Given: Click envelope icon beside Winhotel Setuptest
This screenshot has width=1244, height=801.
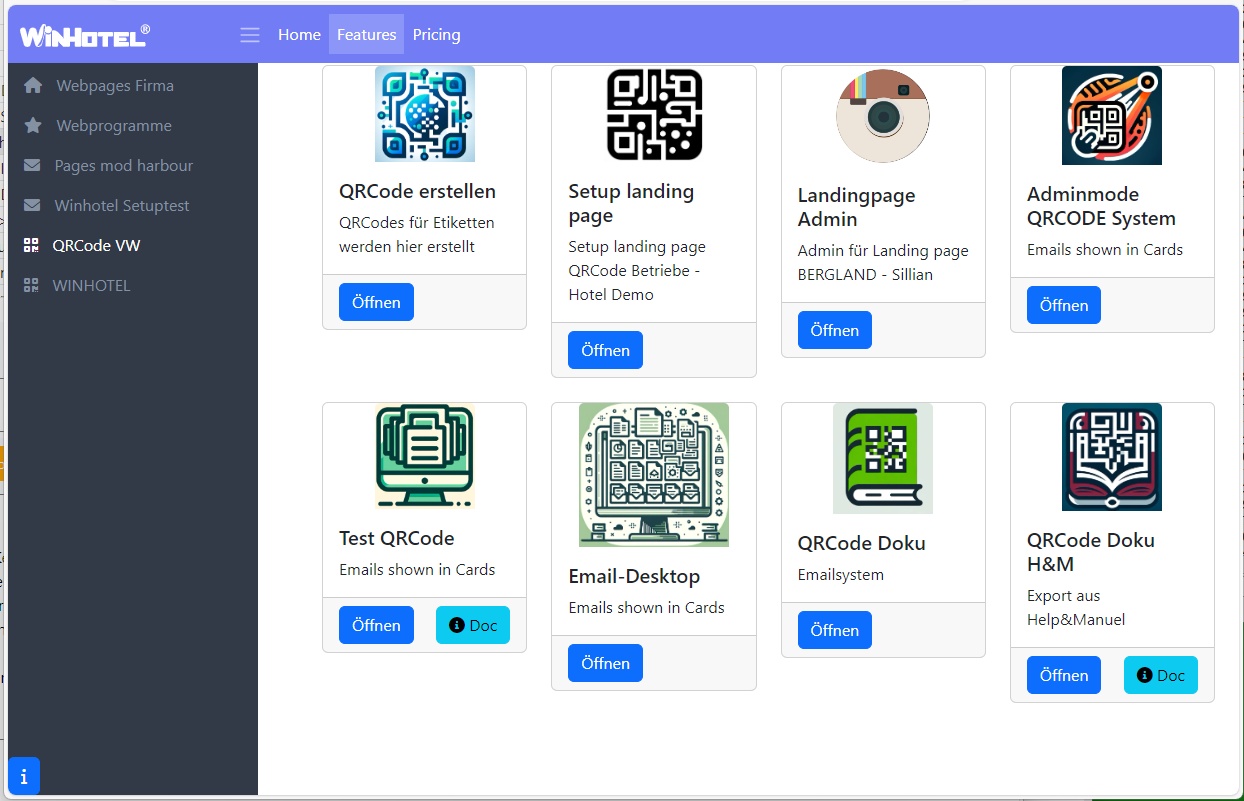Looking at the screenshot, I should click(x=32, y=206).
